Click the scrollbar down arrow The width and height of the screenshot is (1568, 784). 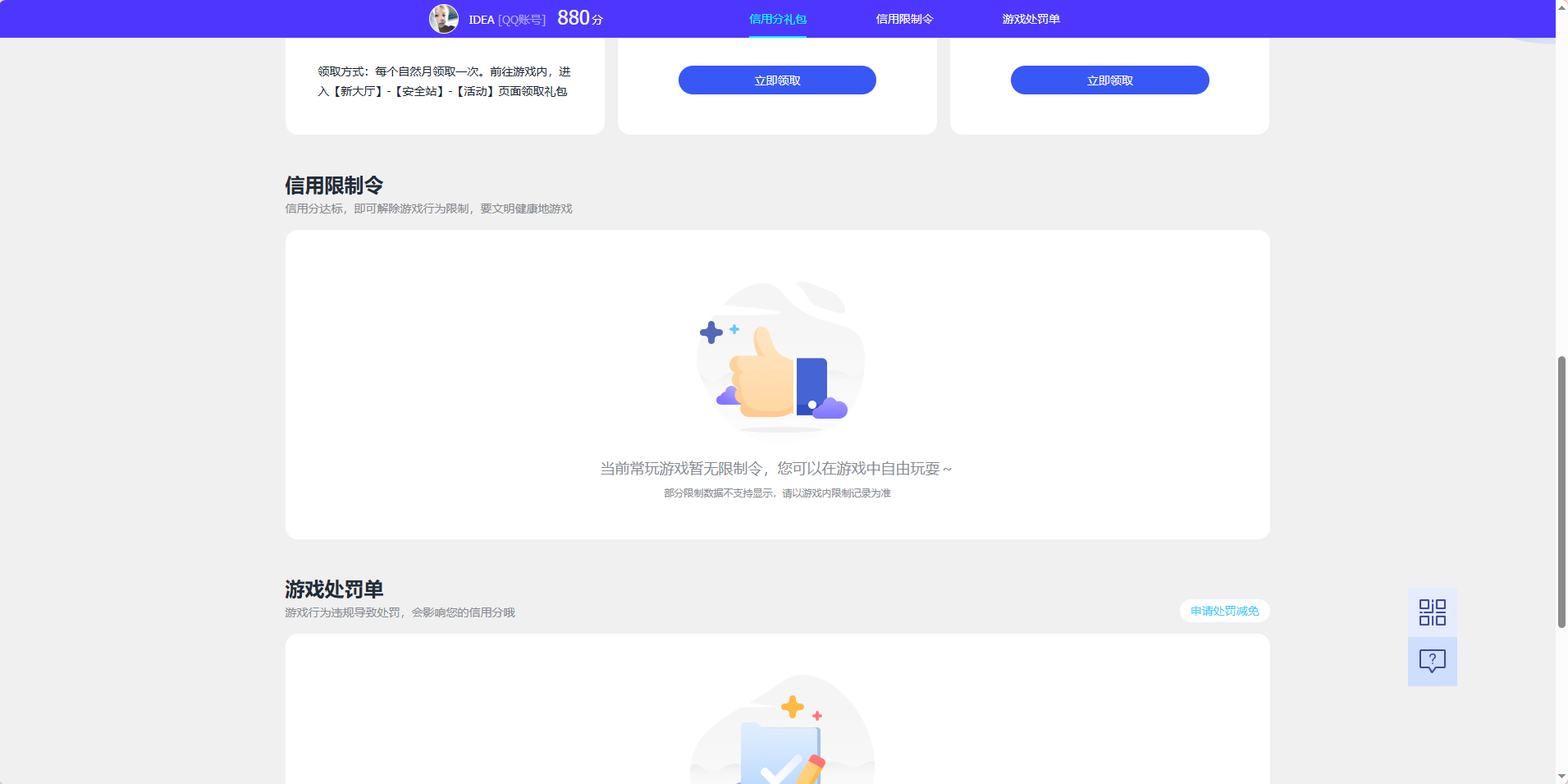coord(1561,777)
